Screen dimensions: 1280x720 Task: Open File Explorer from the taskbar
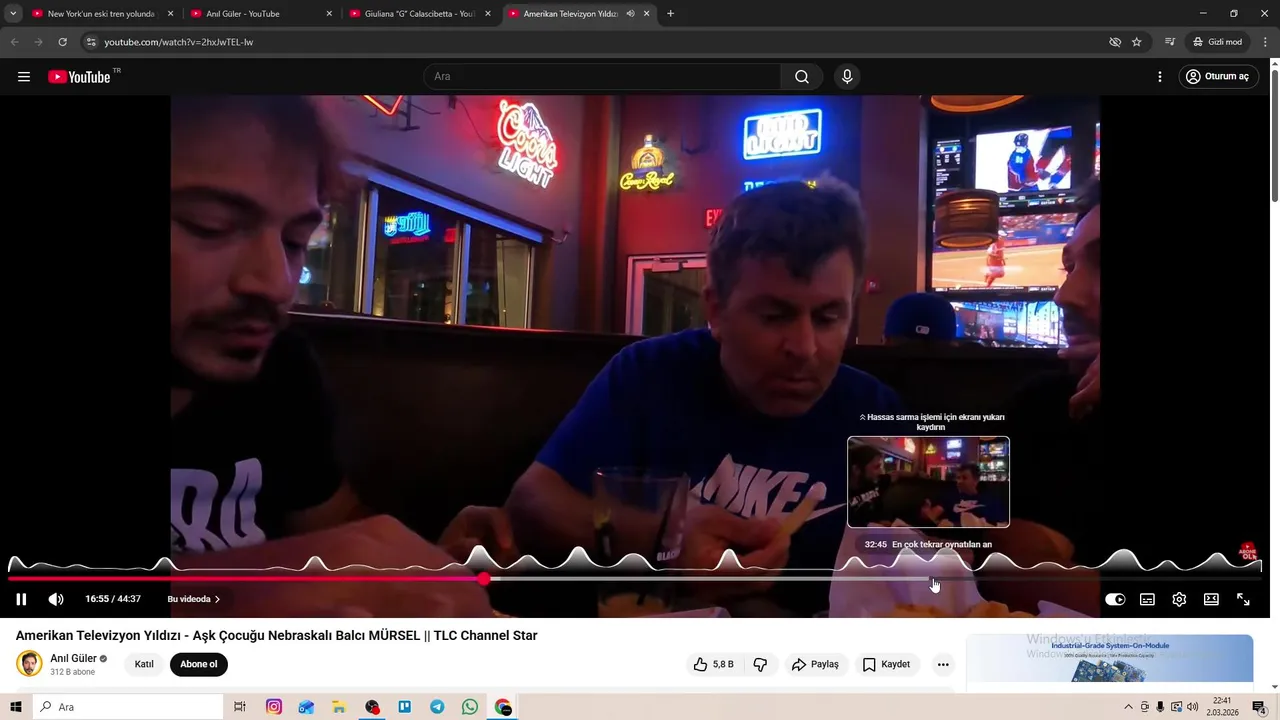click(339, 707)
